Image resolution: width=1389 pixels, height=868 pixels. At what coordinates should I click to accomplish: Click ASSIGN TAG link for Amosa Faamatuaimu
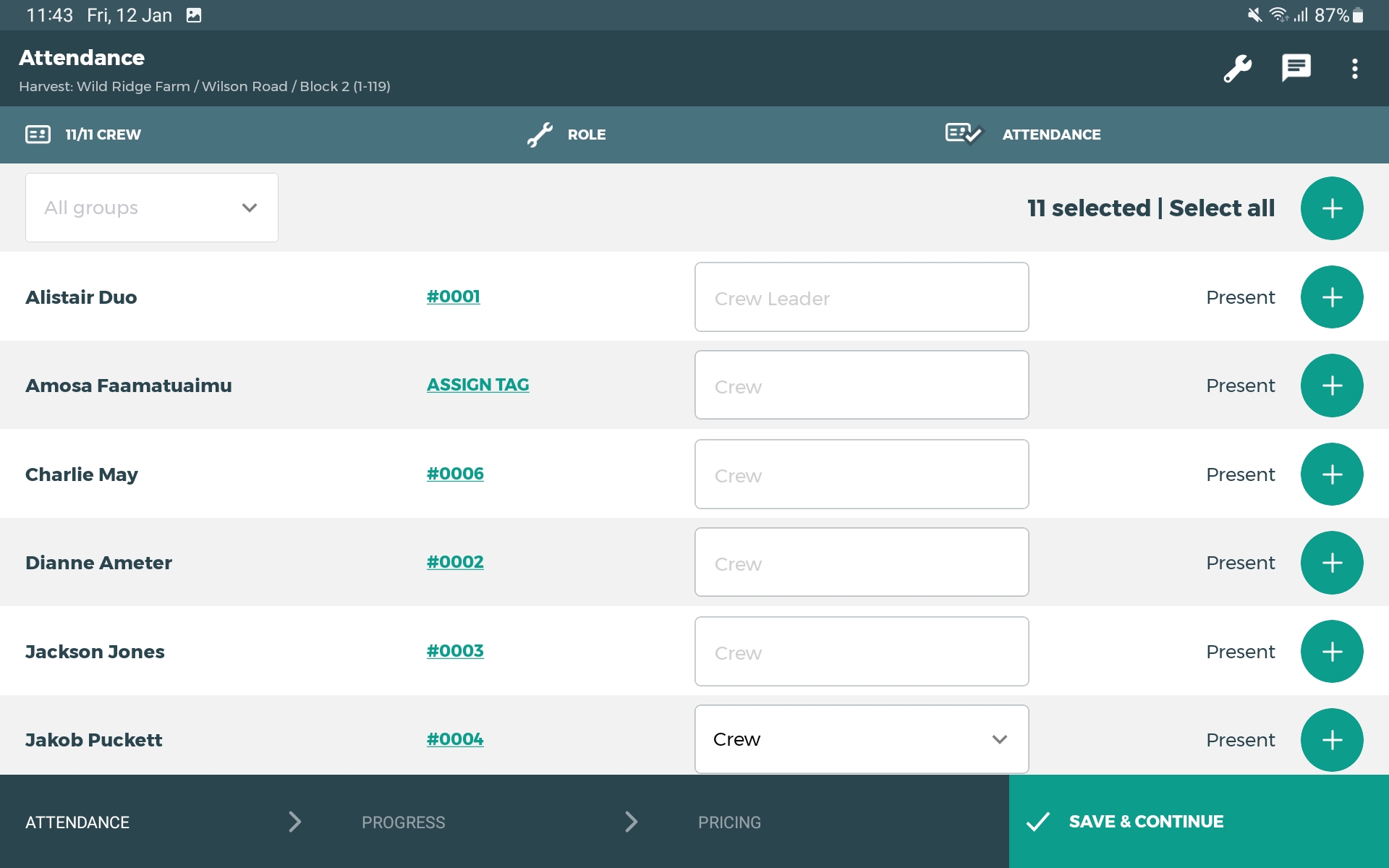click(477, 385)
